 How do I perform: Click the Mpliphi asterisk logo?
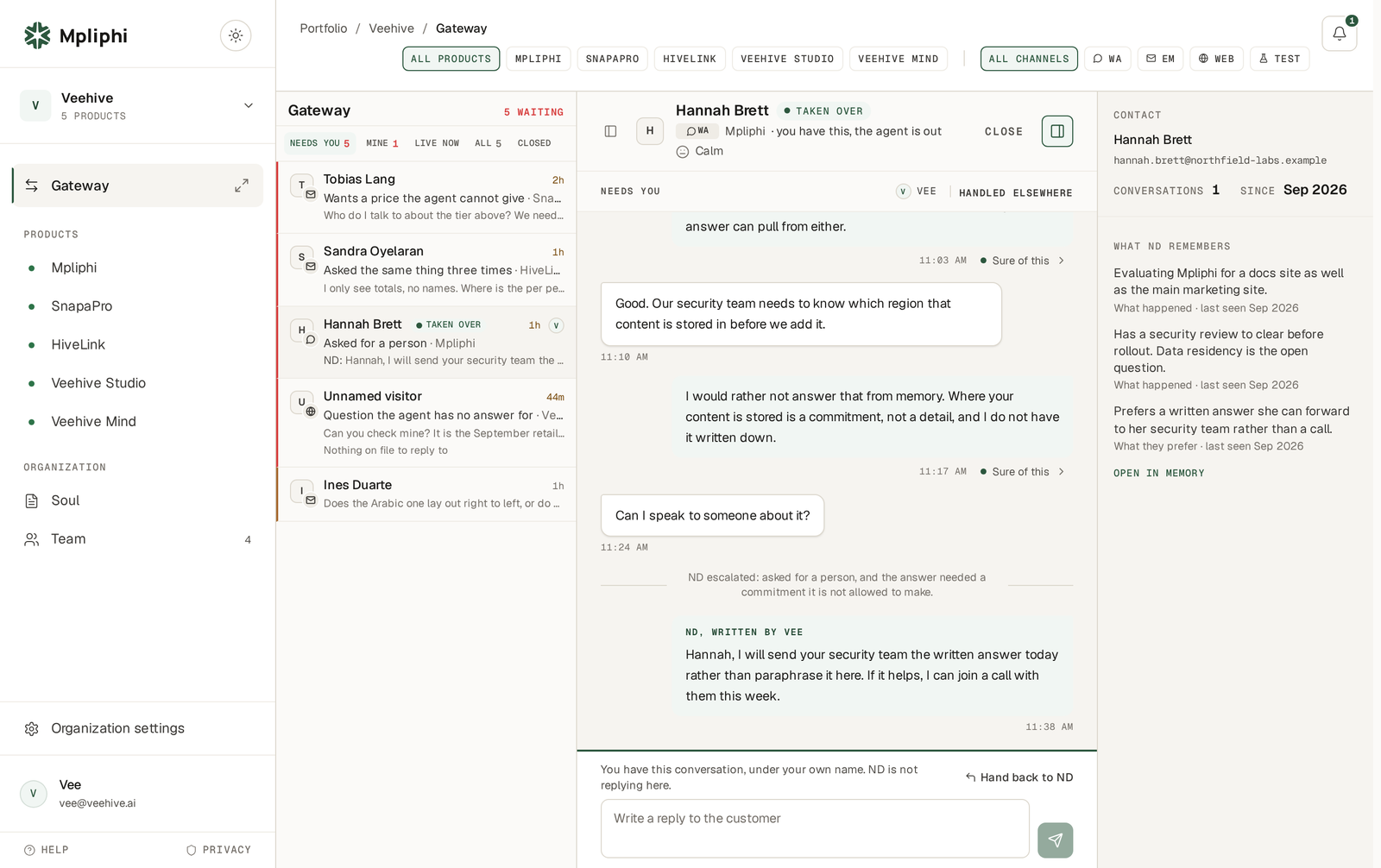pos(37,35)
